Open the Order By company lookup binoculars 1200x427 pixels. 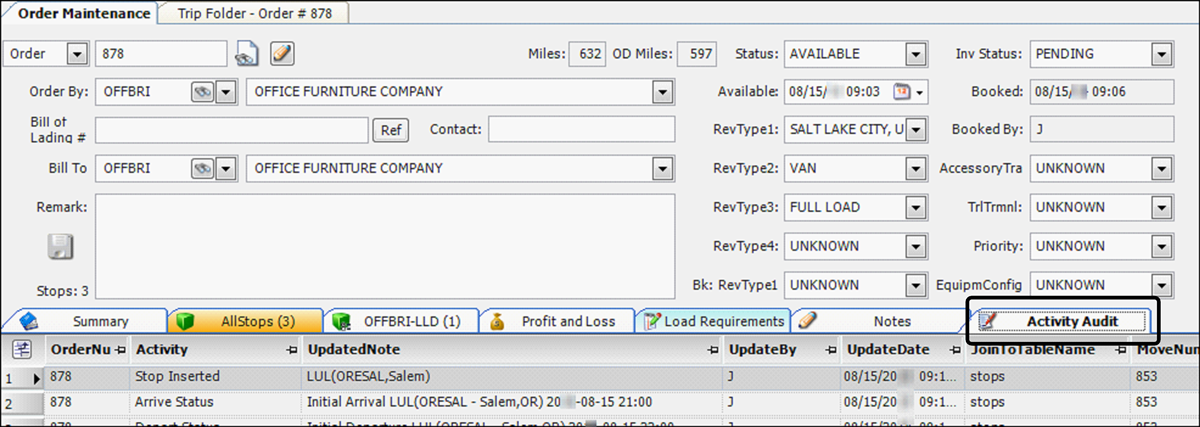coord(203,91)
